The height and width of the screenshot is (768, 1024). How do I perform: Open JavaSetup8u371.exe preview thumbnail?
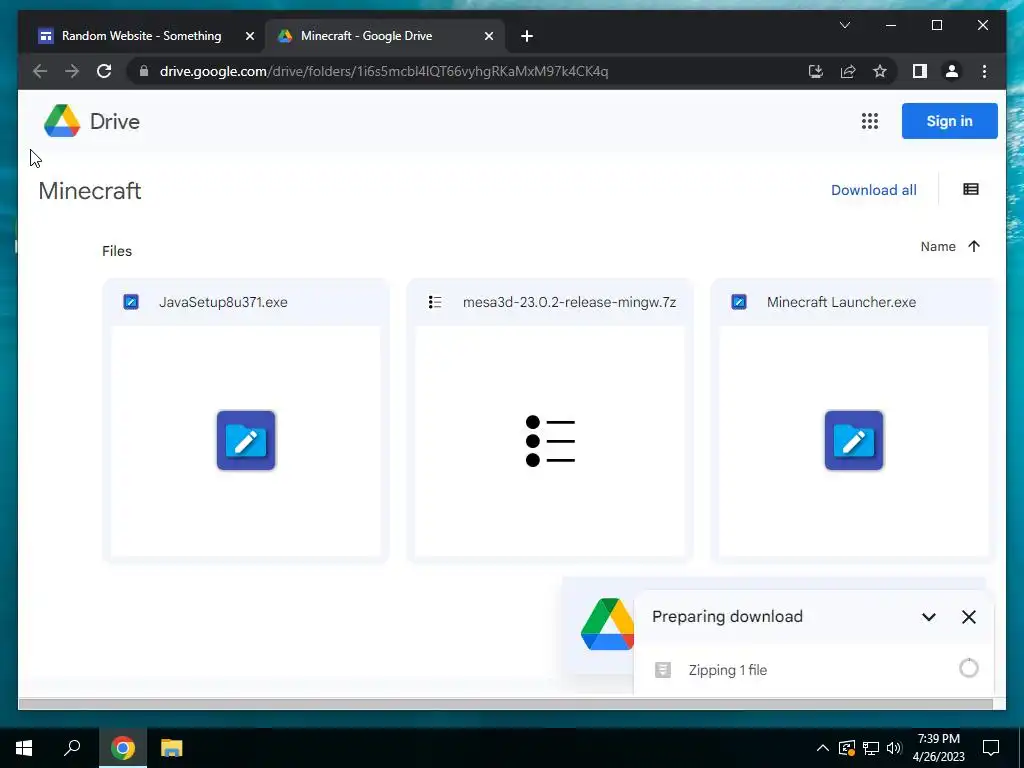click(246, 441)
